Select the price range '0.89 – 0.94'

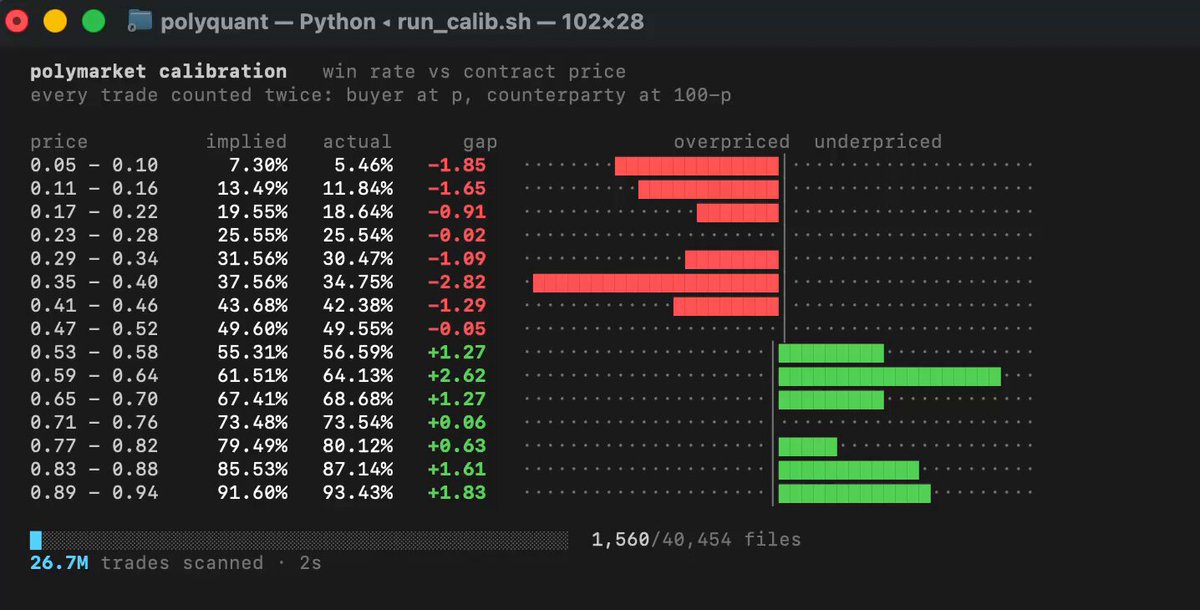click(x=94, y=493)
